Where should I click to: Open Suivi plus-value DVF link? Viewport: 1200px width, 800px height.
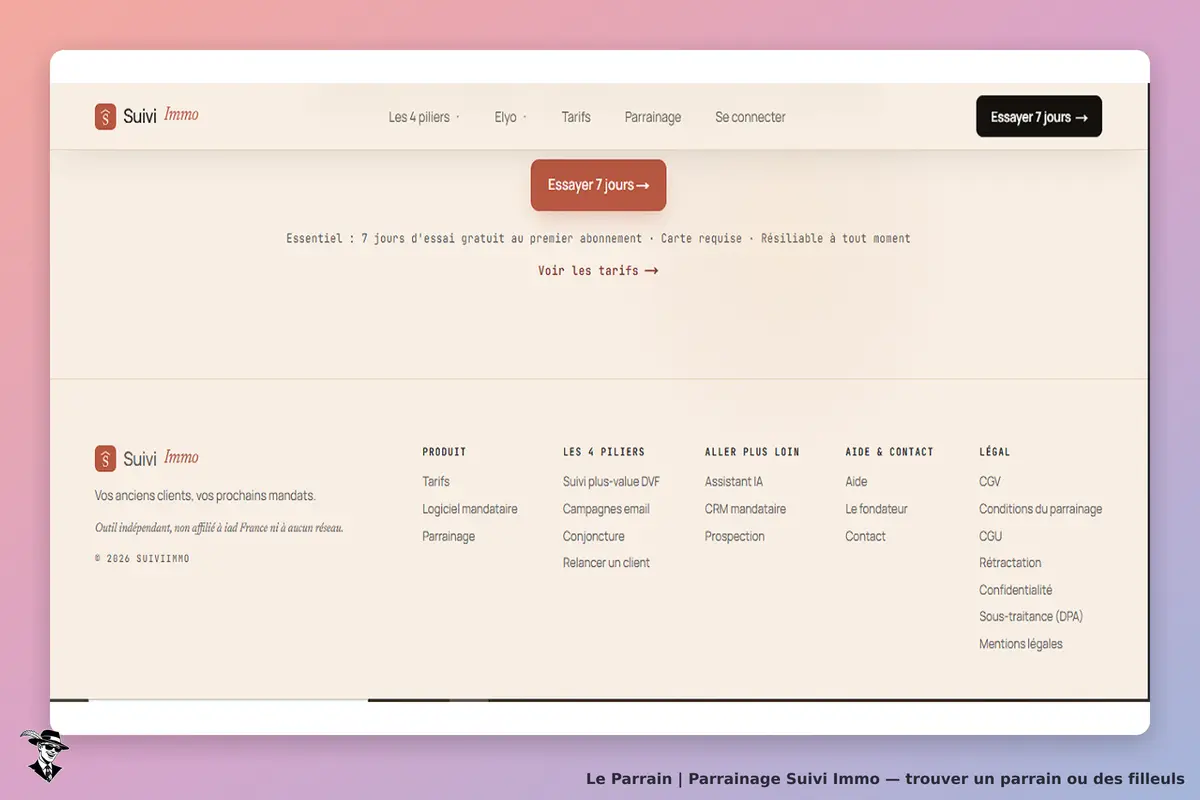tap(611, 481)
